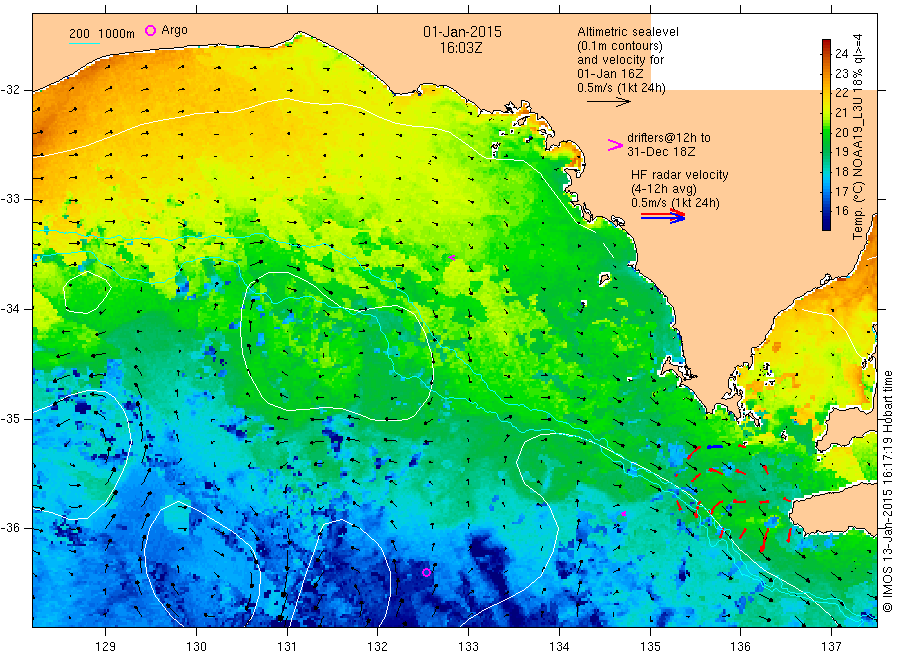This screenshot has width=900, height=660.
Task: Click the 'drifters@12h to' label
Action: point(669,138)
